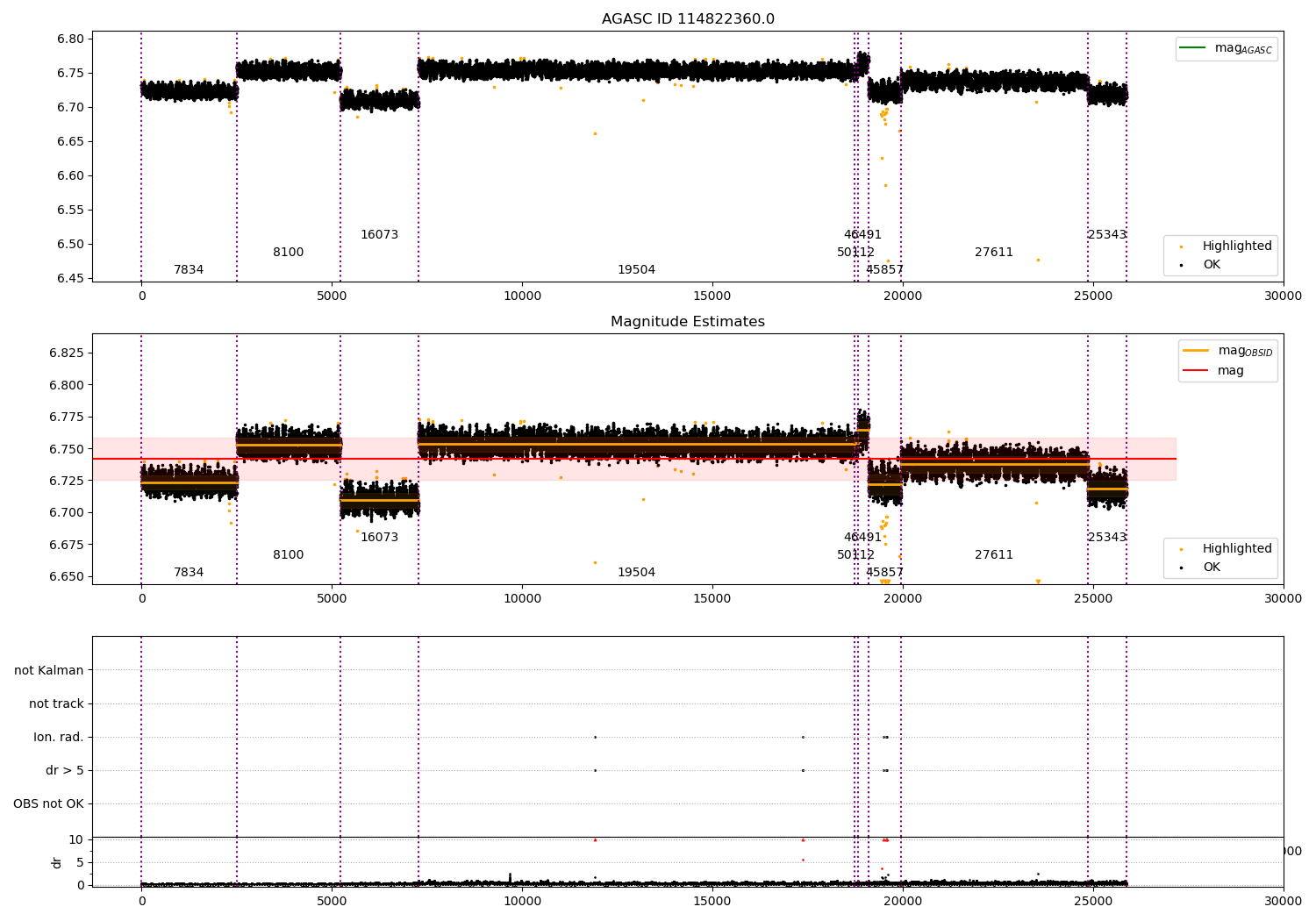Viewport: 1316px width, 921px height.
Task: Click the 6.80 y-axis tick label
Action: coord(70,39)
